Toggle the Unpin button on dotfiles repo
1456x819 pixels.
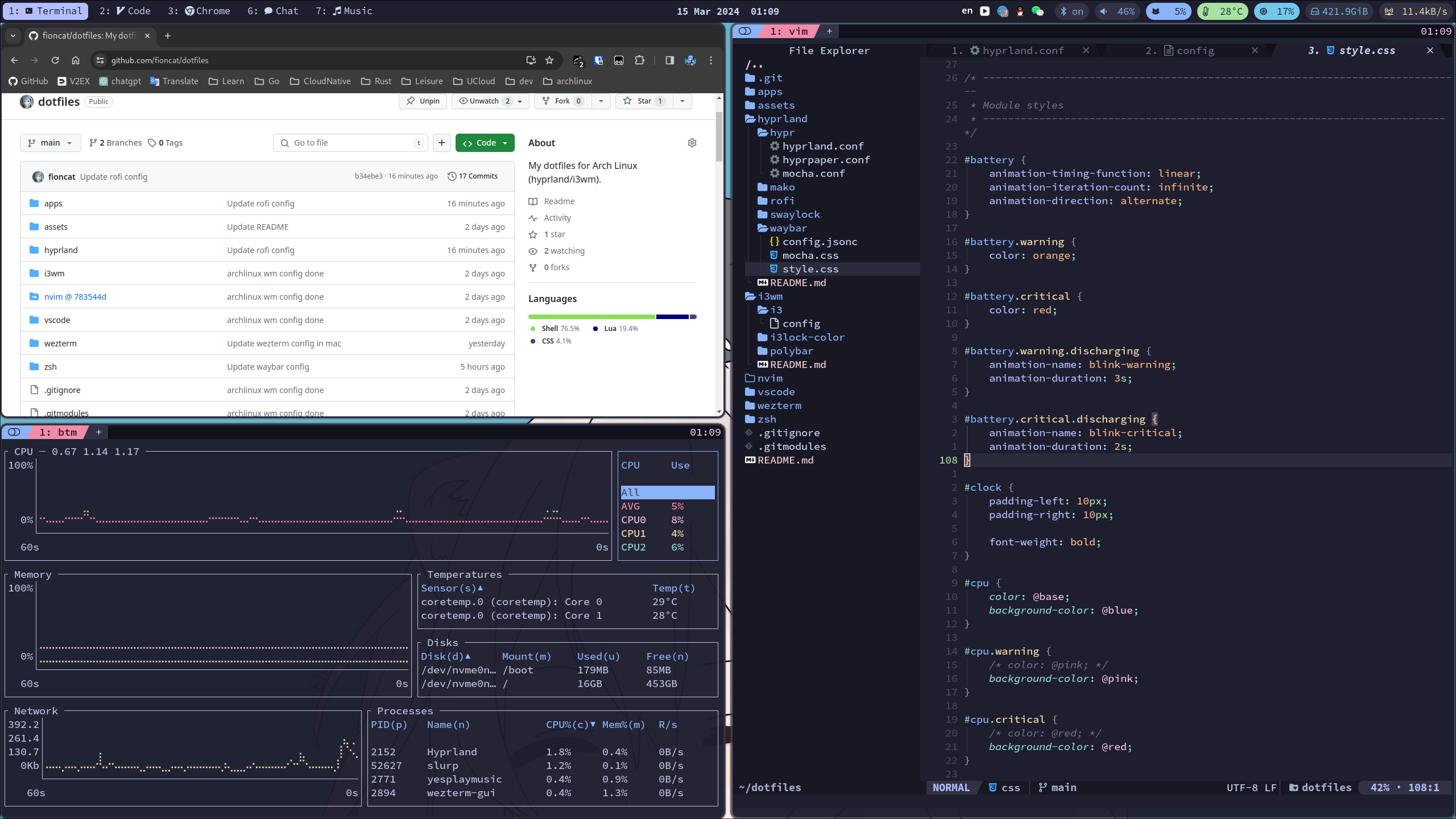pyautogui.click(x=423, y=101)
